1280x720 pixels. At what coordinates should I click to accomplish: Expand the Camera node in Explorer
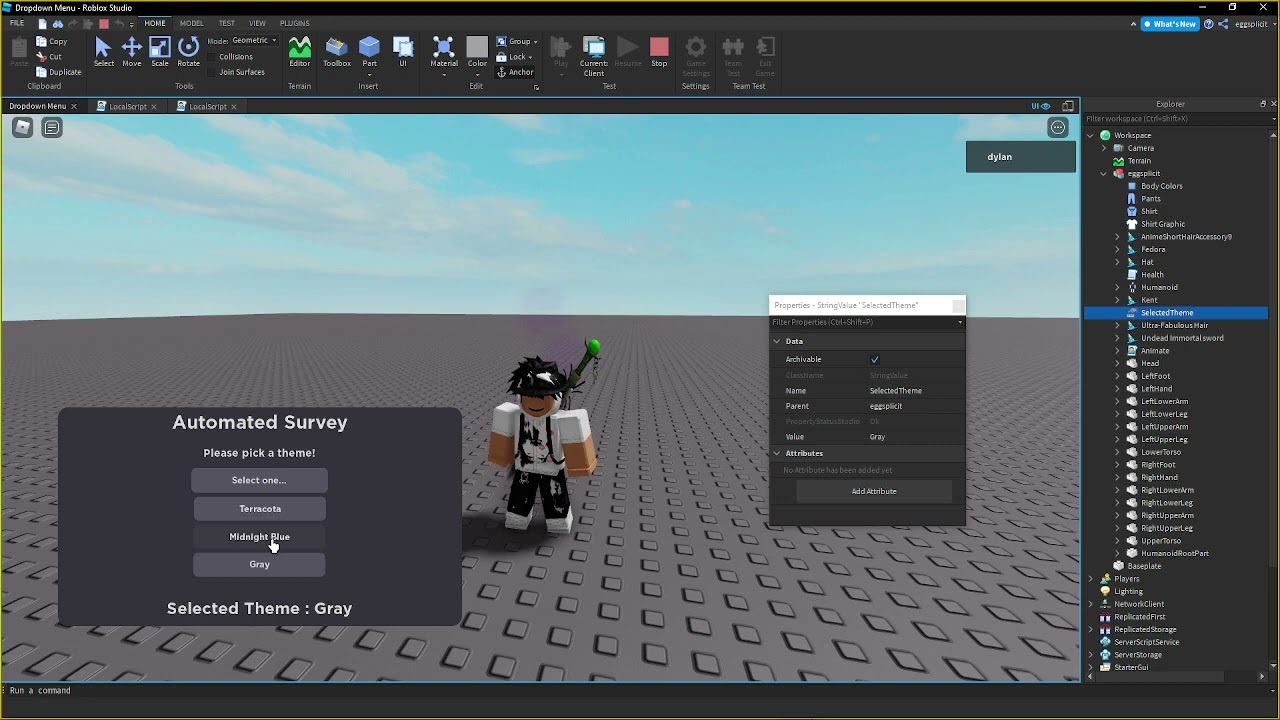pyautogui.click(x=1104, y=148)
